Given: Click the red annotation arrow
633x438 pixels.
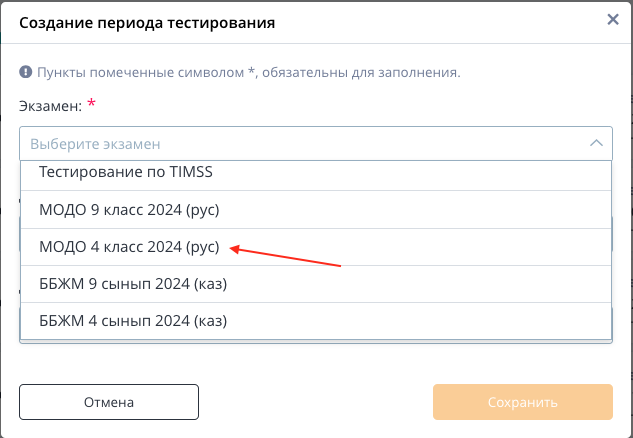Looking at the screenshot, I should pos(285,256).
